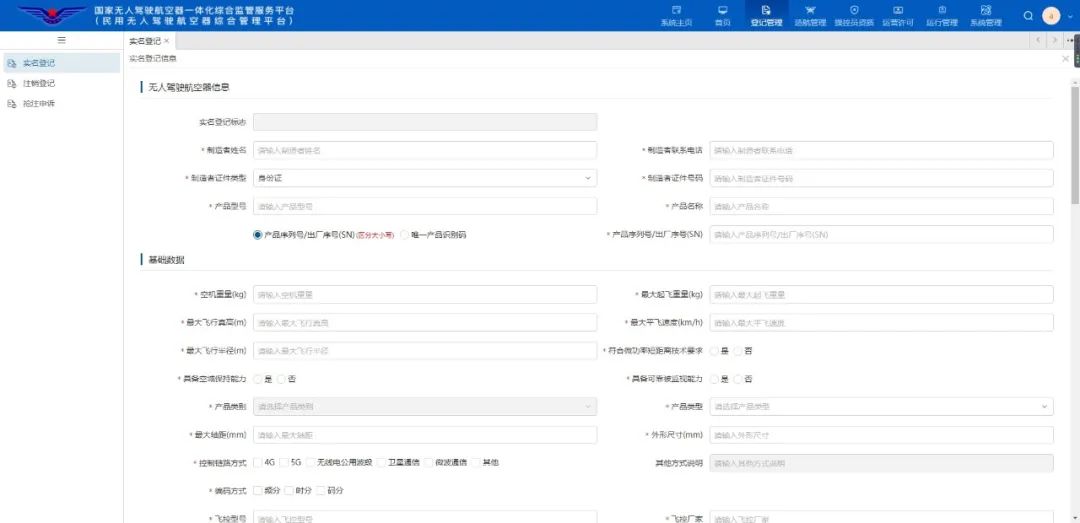Close the 实名登记 tab with its X
The width and height of the screenshot is (1080, 523).
(x=166, y=41)
